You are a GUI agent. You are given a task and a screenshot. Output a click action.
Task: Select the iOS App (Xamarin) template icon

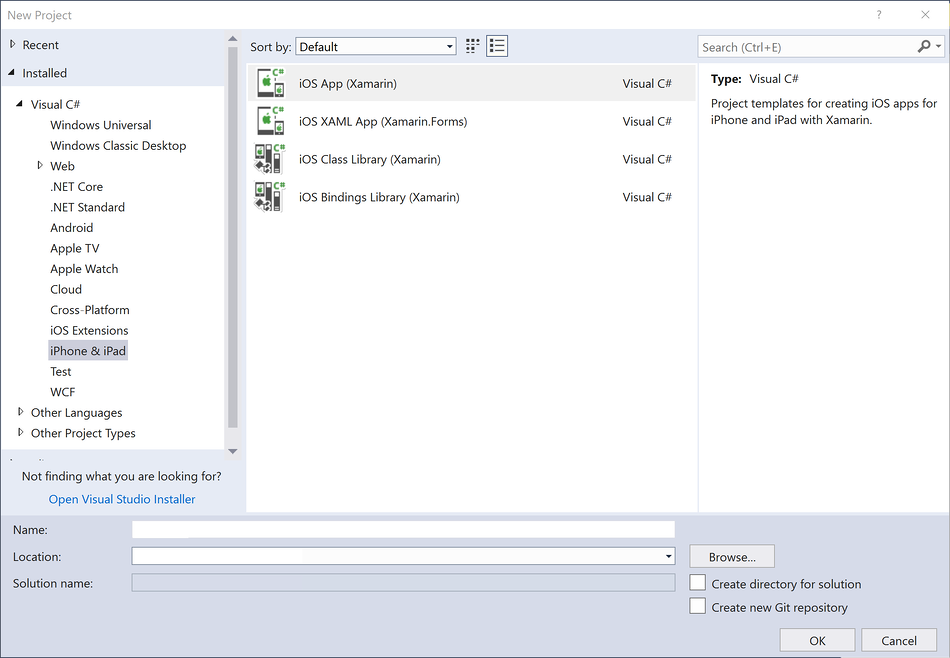[x=270, y=83]
